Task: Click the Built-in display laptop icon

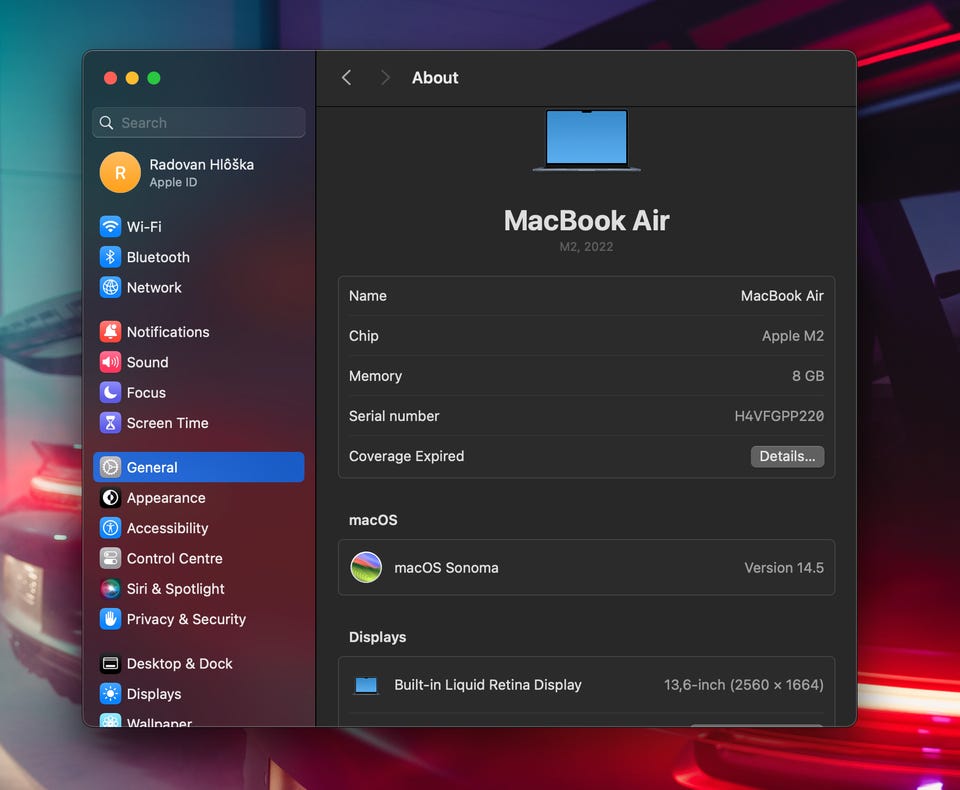Action: tap(366, 685)
